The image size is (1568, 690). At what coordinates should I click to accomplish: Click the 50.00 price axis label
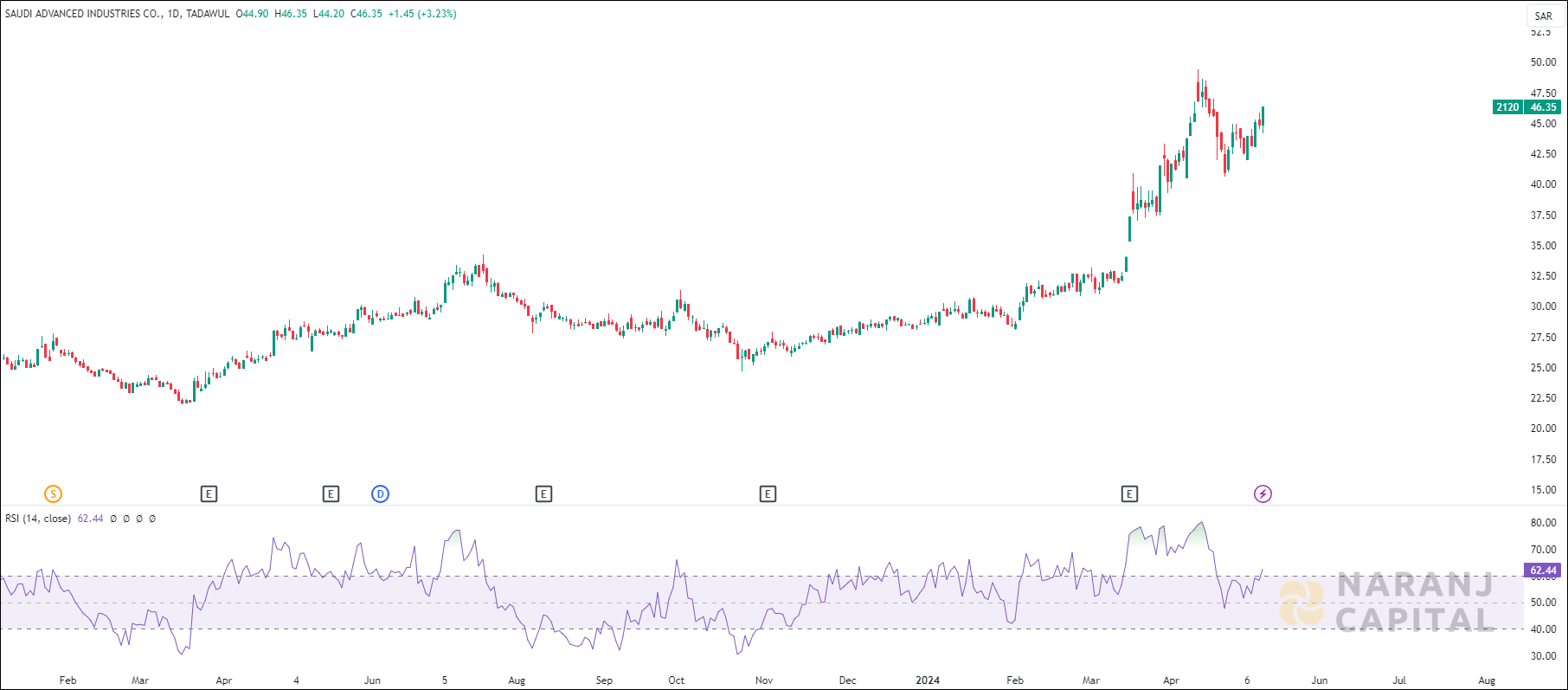point(1543,62)
